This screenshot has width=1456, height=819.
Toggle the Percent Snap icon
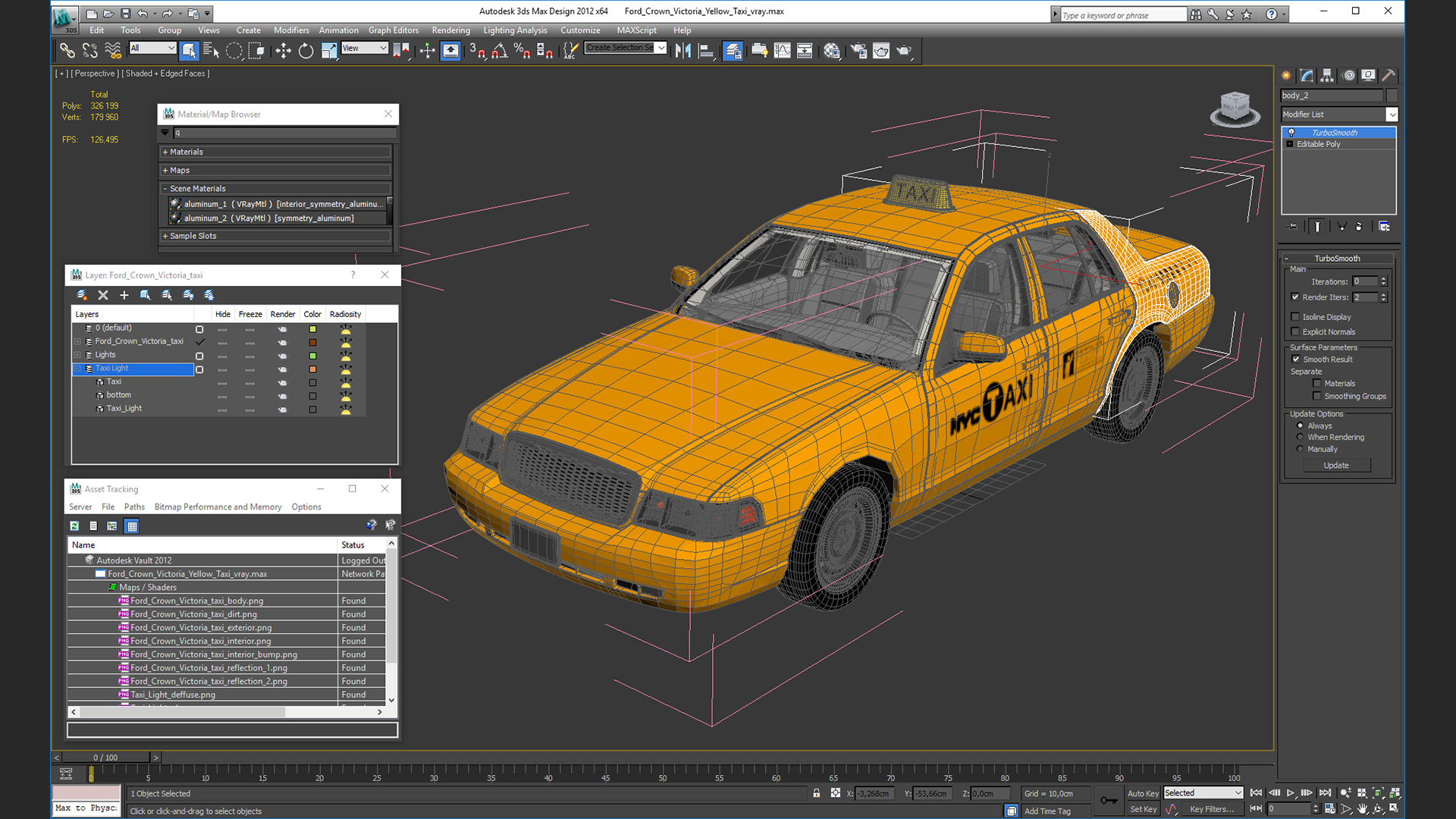point(522,51)
